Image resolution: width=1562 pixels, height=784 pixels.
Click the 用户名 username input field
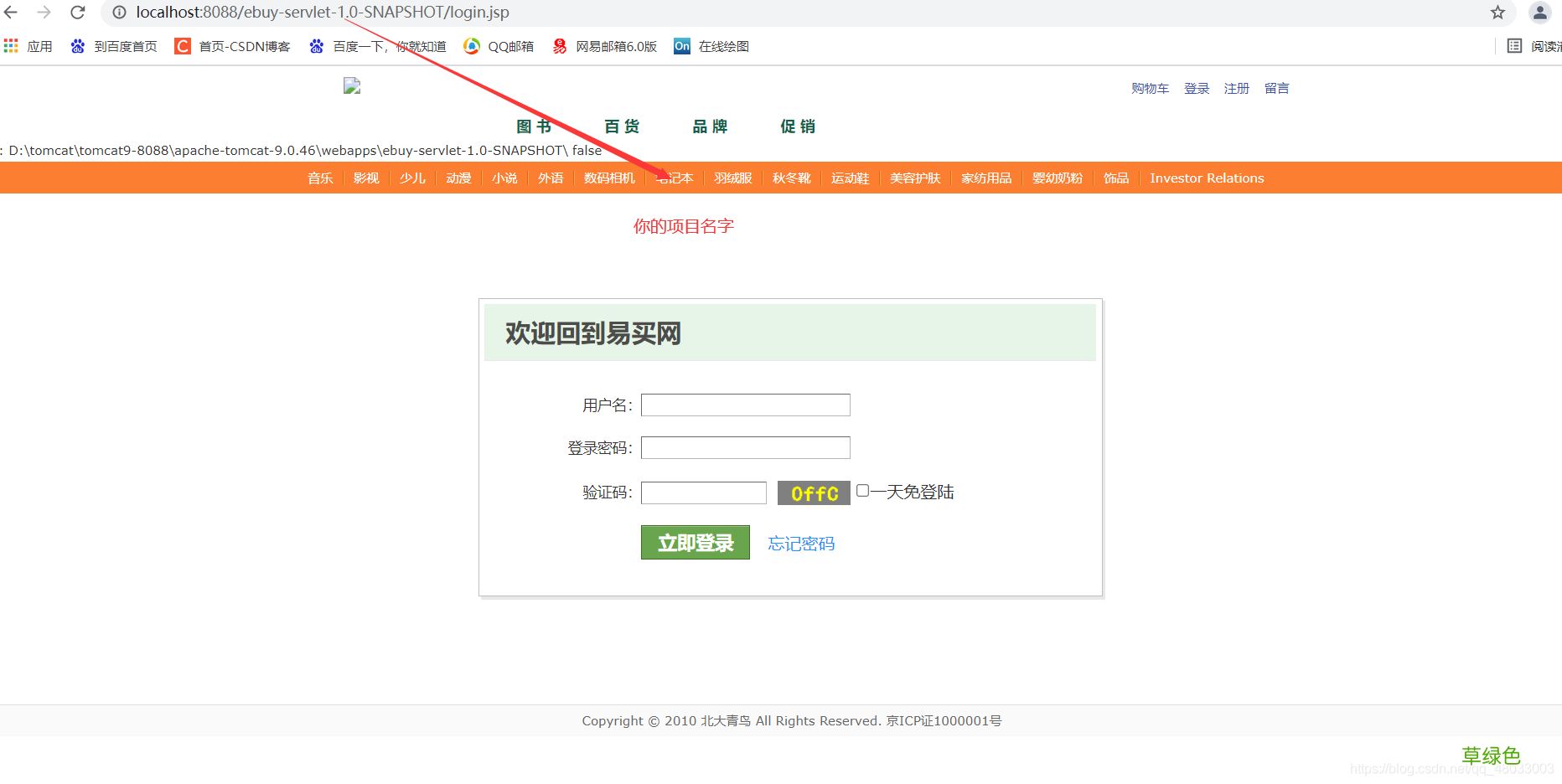pos(744,405)
